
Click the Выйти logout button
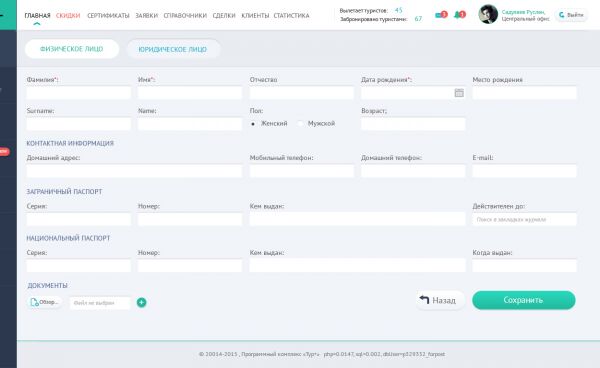coord(571,15)
